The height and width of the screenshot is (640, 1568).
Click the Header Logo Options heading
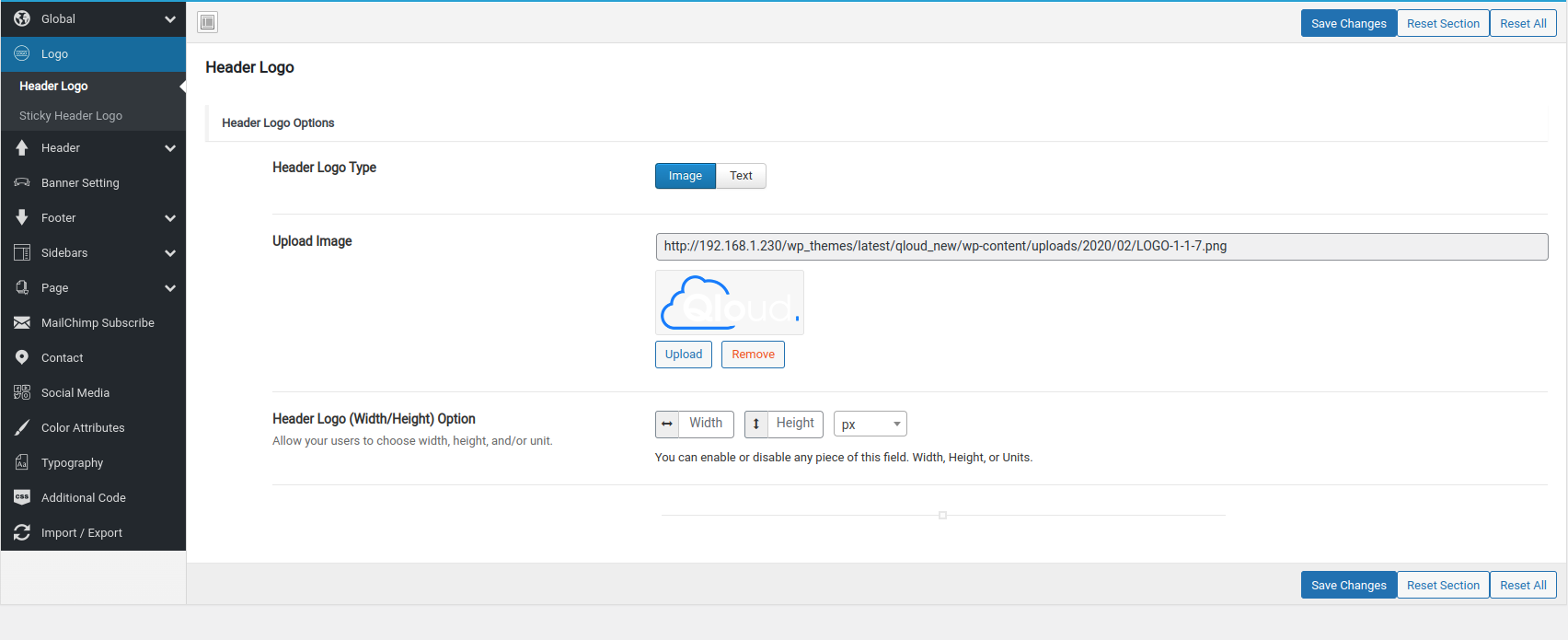[x=278, y=122]
